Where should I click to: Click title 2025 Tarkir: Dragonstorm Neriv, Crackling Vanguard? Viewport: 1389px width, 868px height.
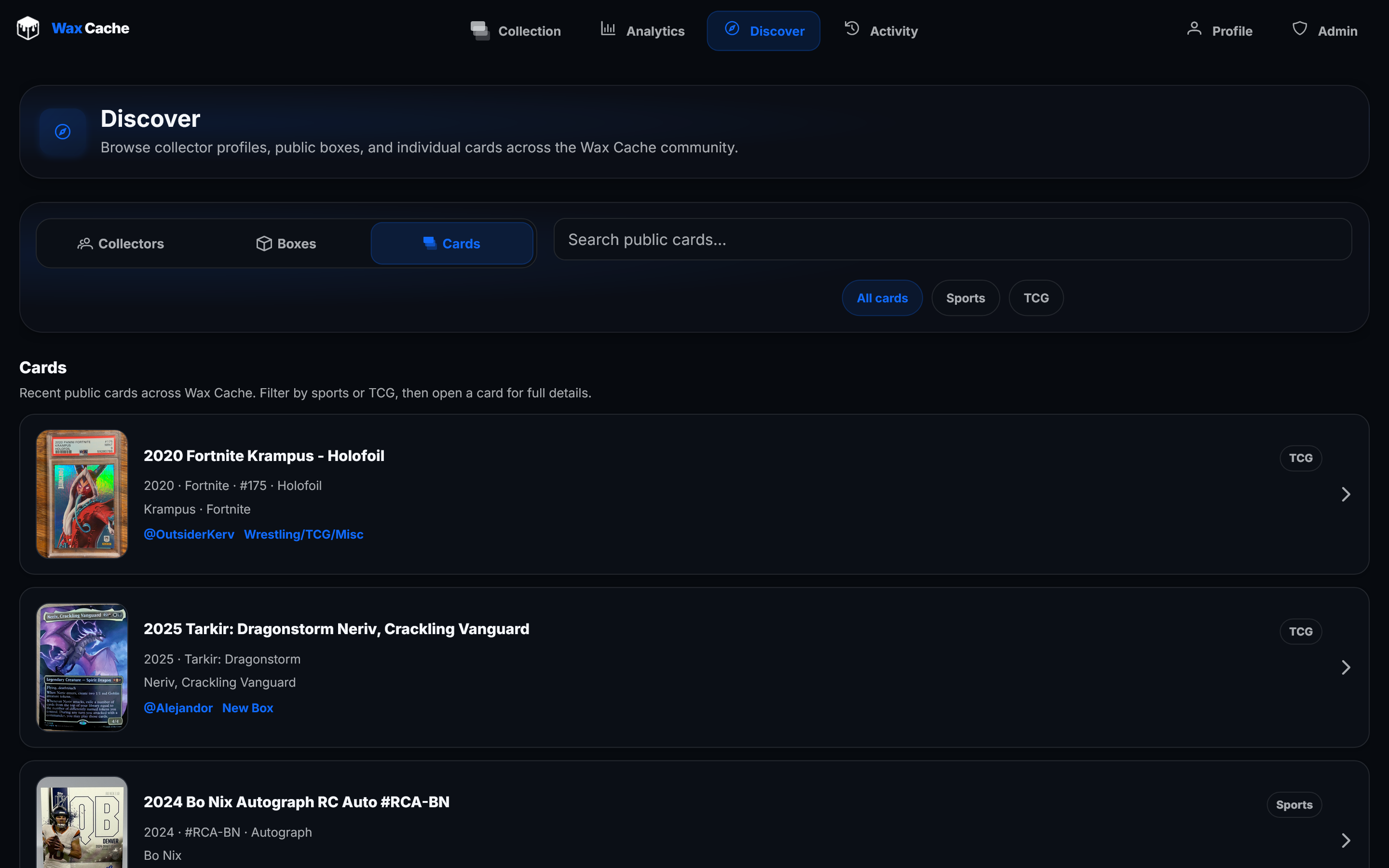(336, 629)
